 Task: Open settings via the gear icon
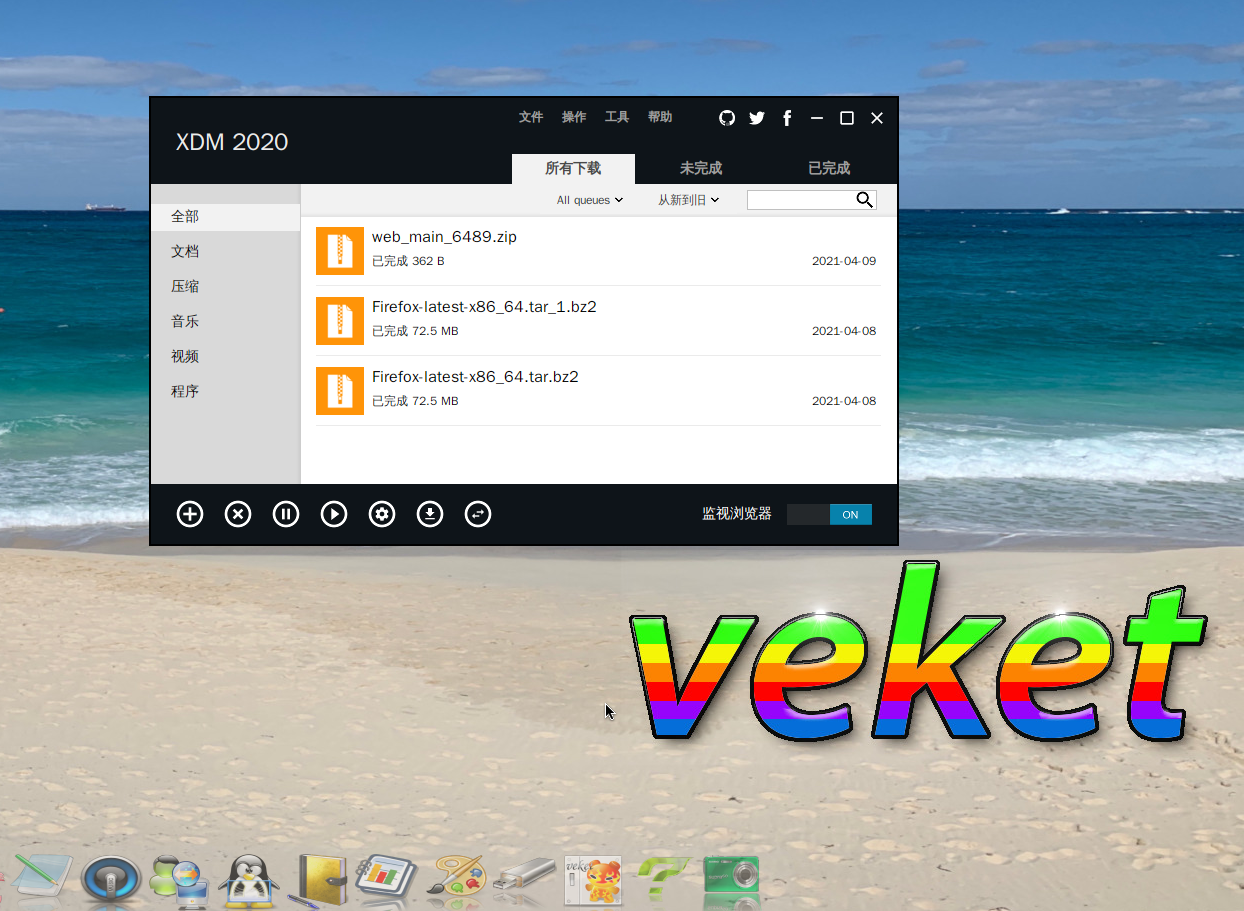(x=382, y=514)
